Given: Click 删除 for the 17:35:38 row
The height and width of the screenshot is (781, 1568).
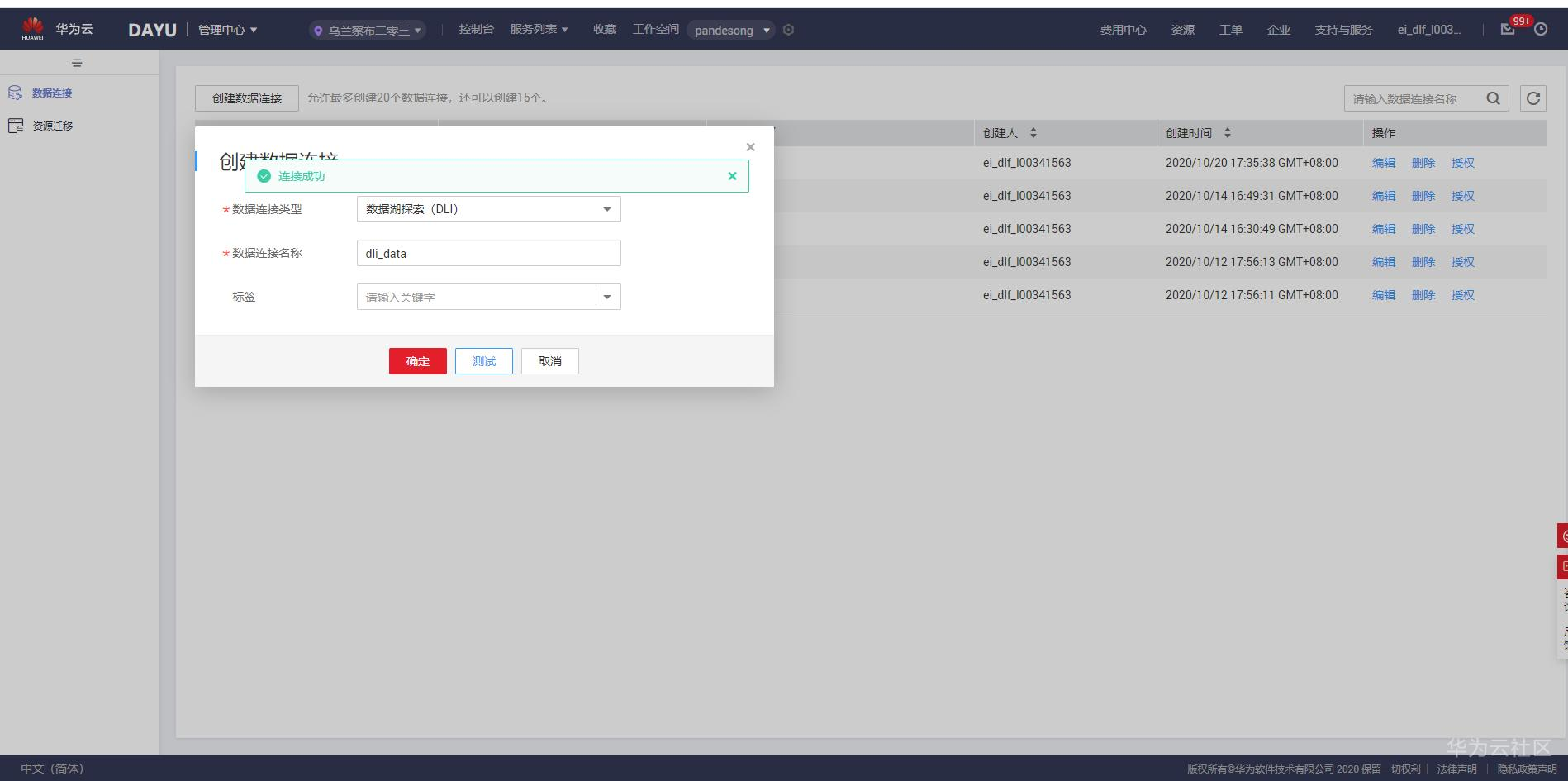Looking at the screenshot, I should [1423, 163].
